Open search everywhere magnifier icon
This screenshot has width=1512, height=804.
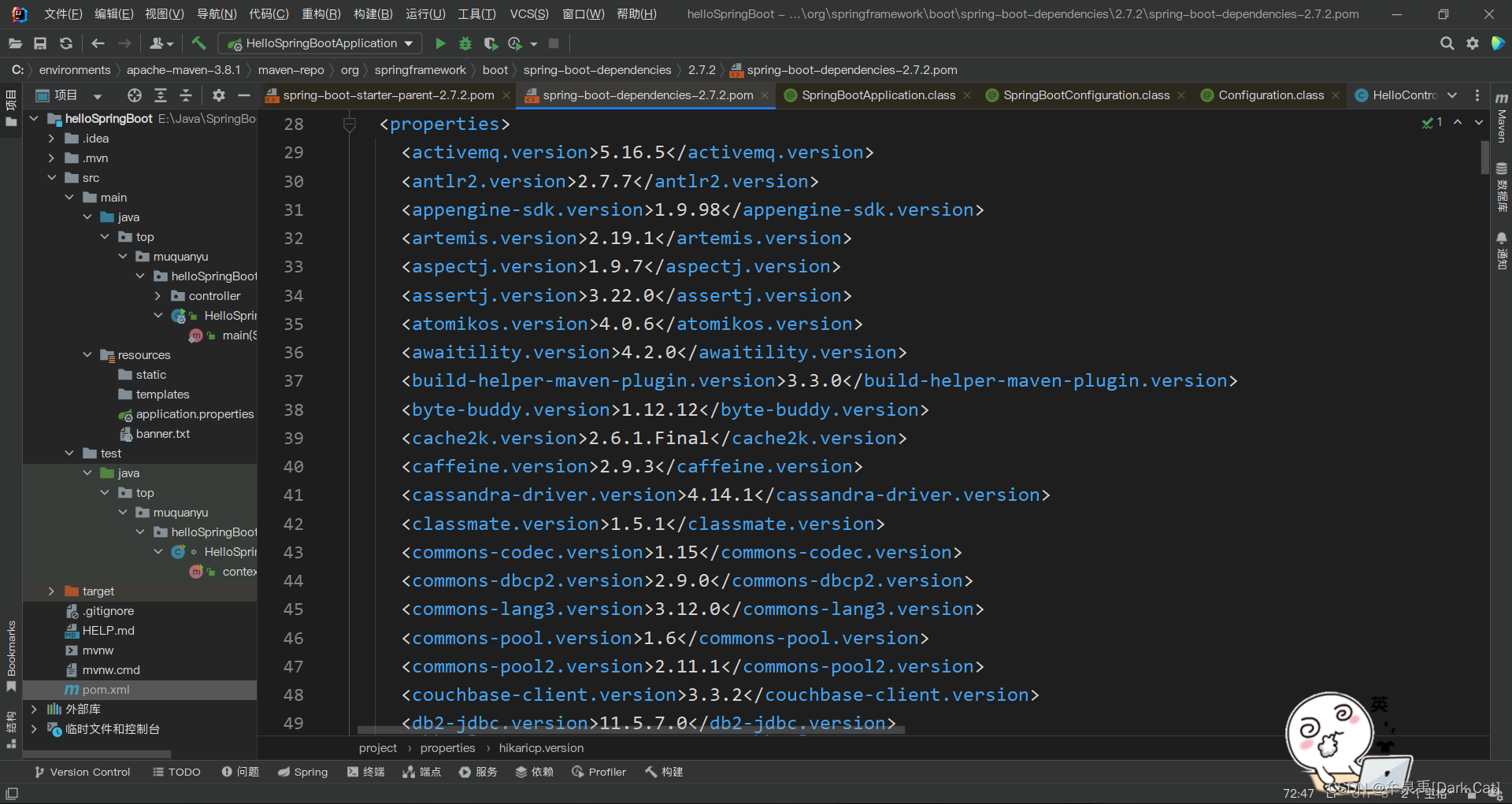pyautogui.click(x=1447, y=43)
